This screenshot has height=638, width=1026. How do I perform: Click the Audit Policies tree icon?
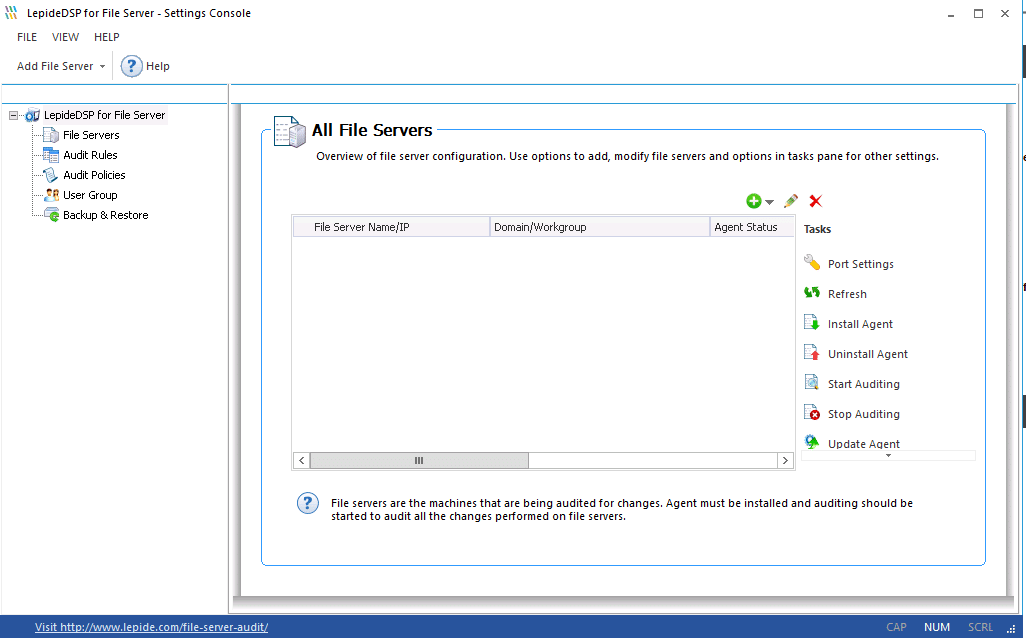[x=51, y=175]
